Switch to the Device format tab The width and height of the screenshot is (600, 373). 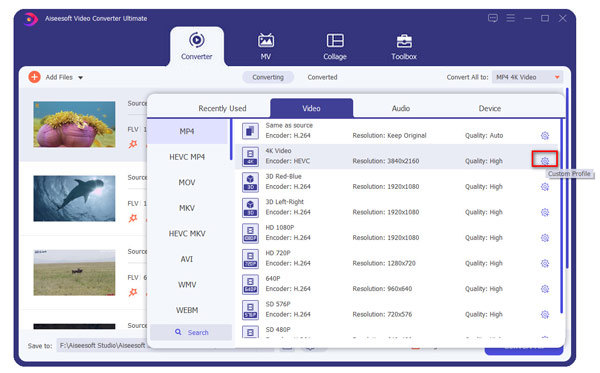pyautogui.click(x=490, y=108)
